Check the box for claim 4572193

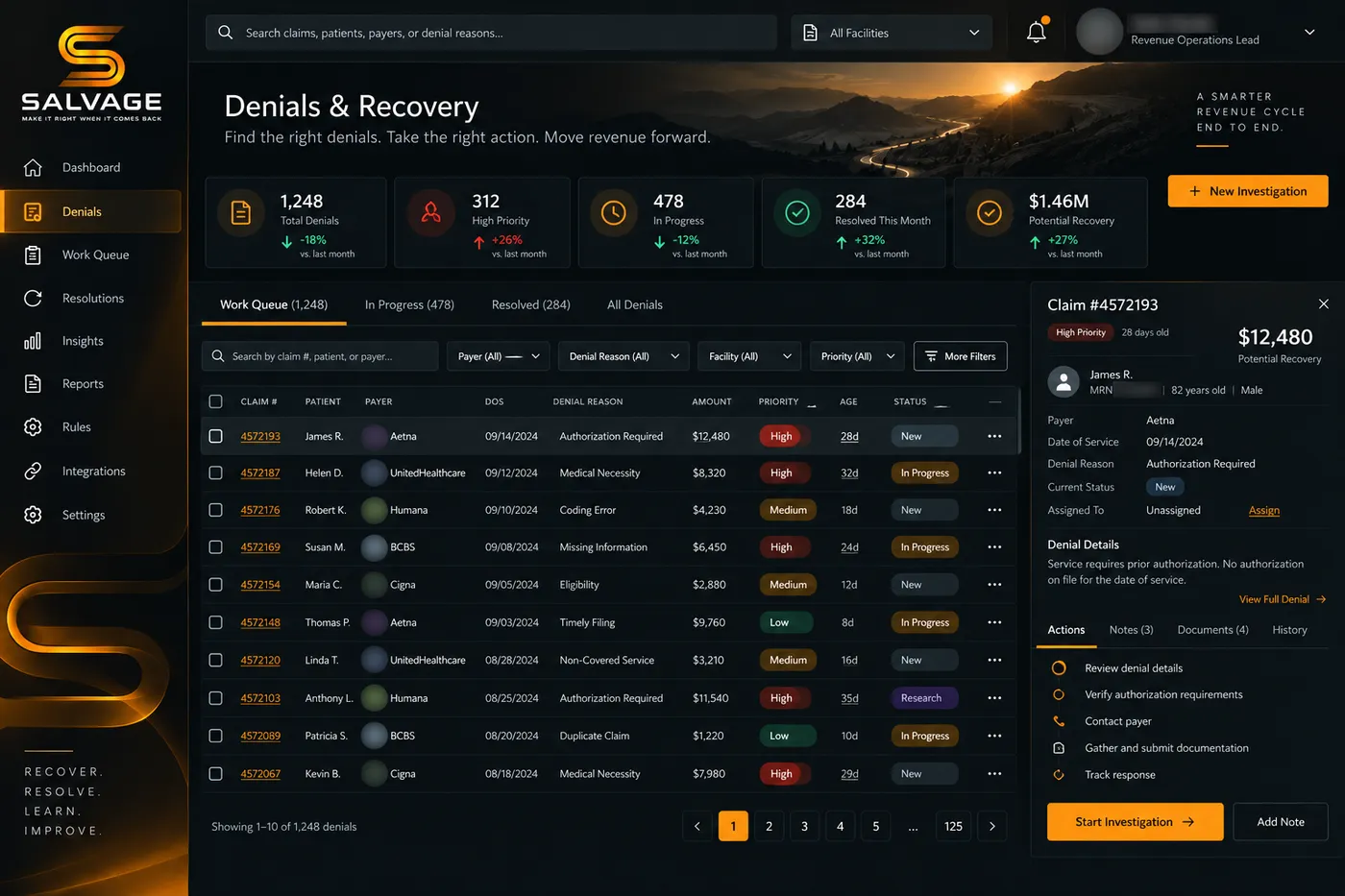point(215,436)
